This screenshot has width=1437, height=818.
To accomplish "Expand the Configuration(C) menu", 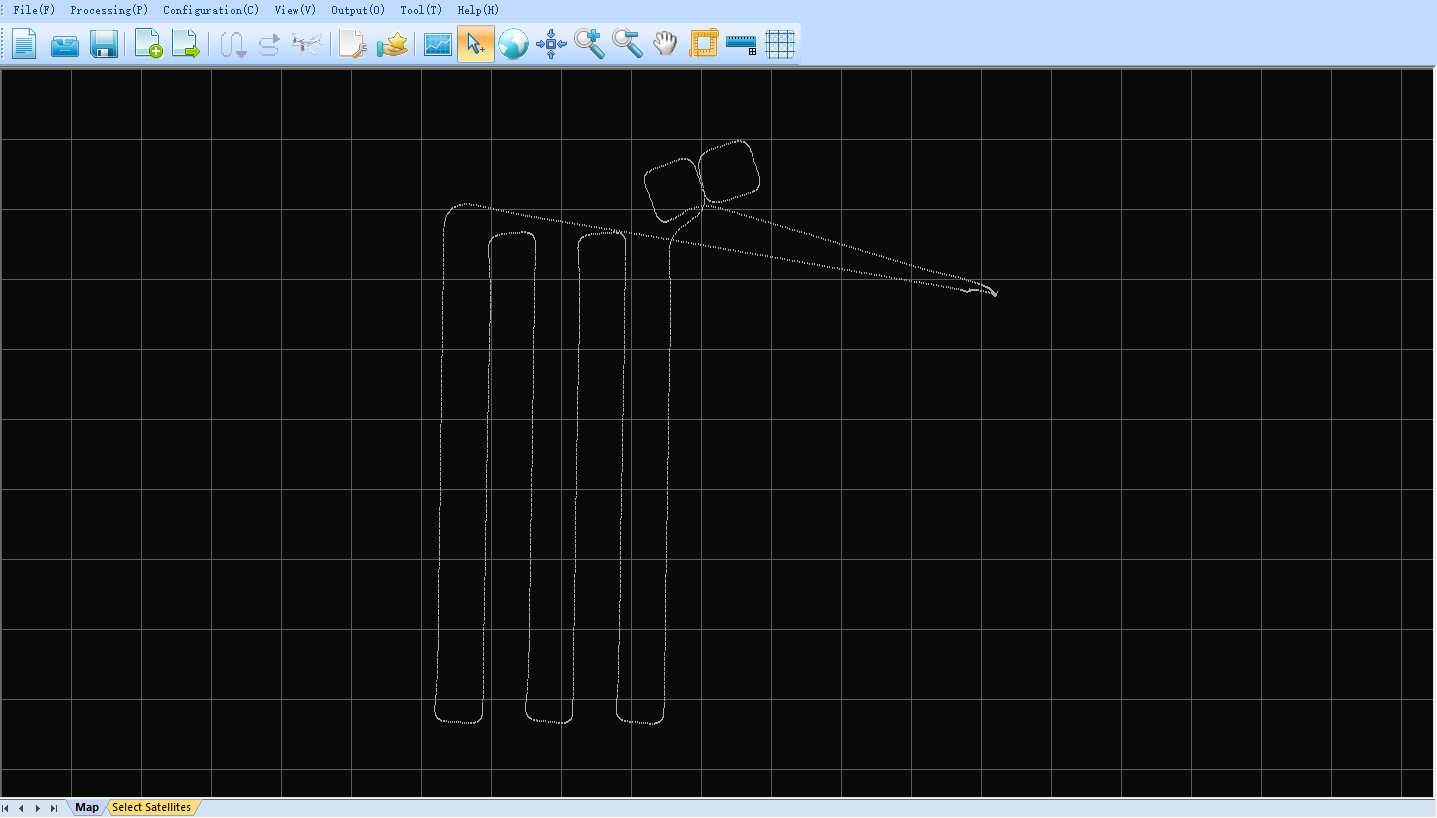I will coord(211,10).
